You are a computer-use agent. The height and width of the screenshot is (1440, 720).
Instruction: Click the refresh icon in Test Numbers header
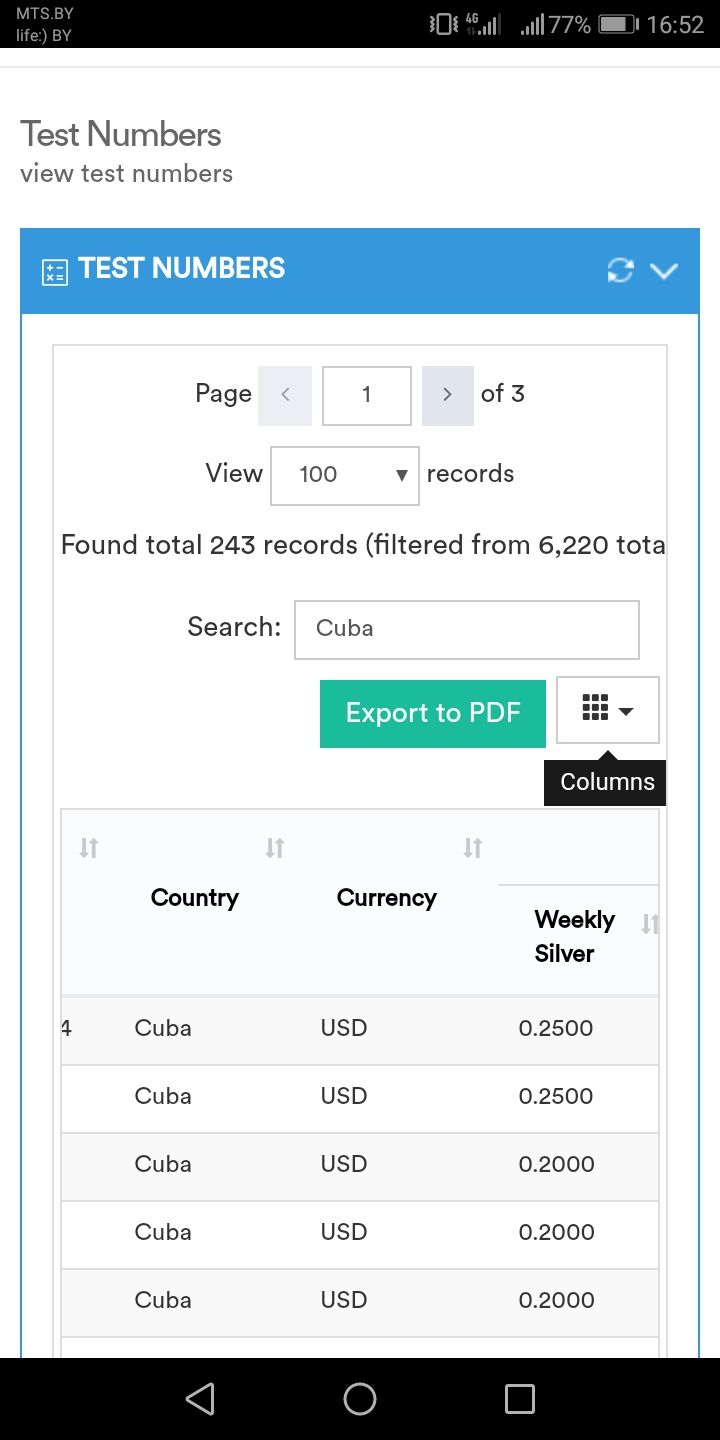[620, 270]
